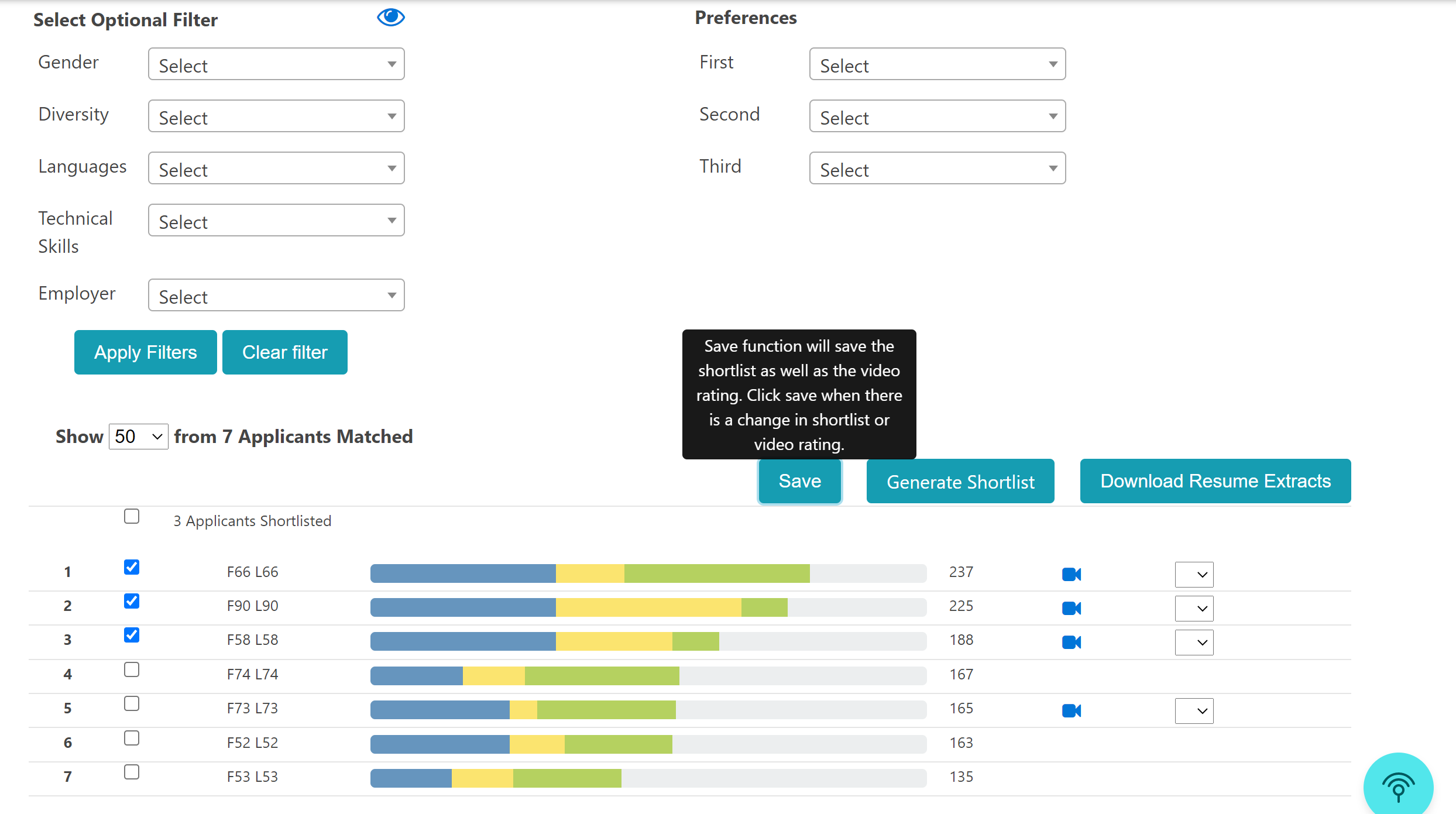Uncheck shortlist checkbox for F66 L66

pyautogui.click(x=132, y=567)
